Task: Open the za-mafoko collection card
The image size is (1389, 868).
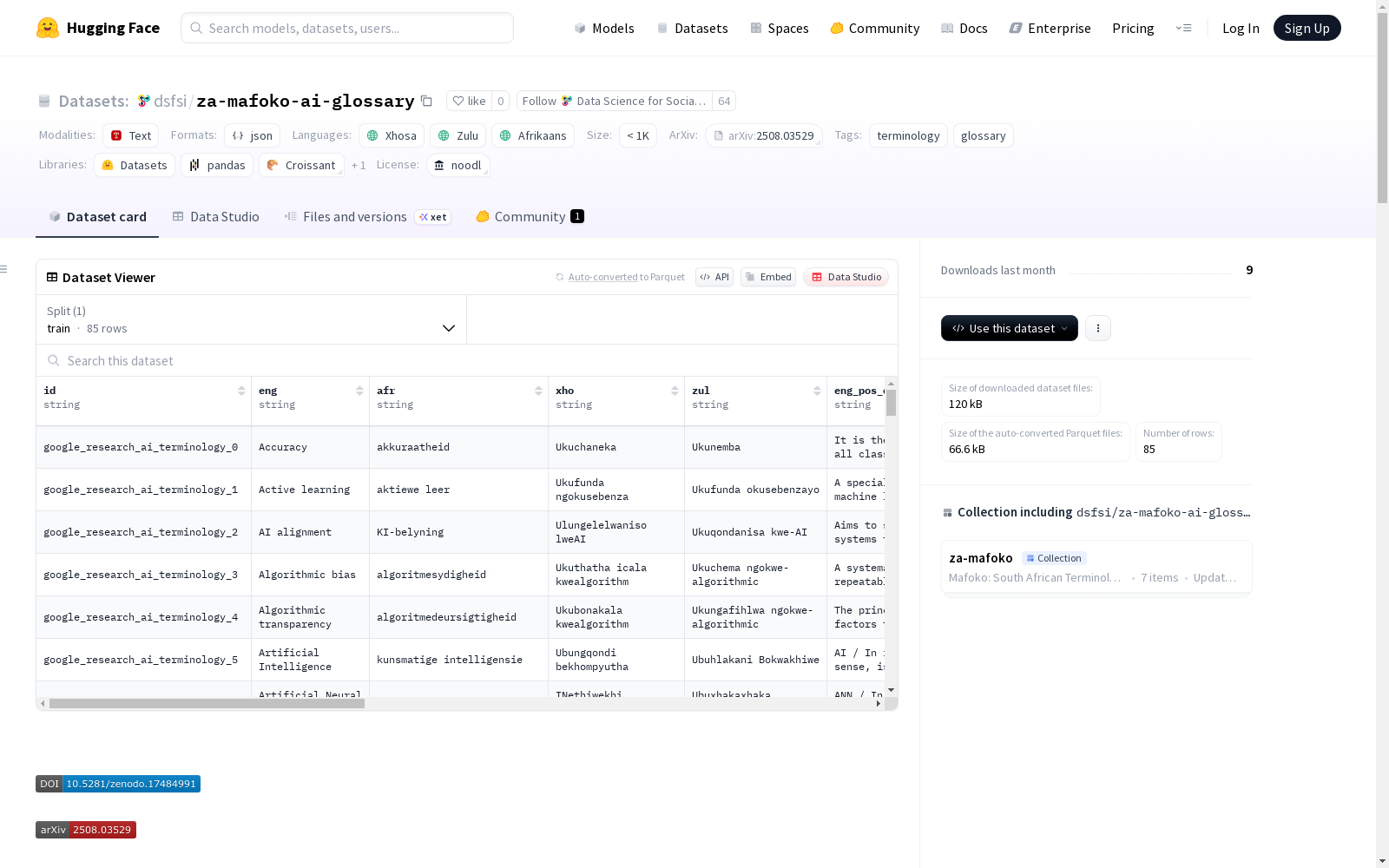Action: coord(1096,567)
